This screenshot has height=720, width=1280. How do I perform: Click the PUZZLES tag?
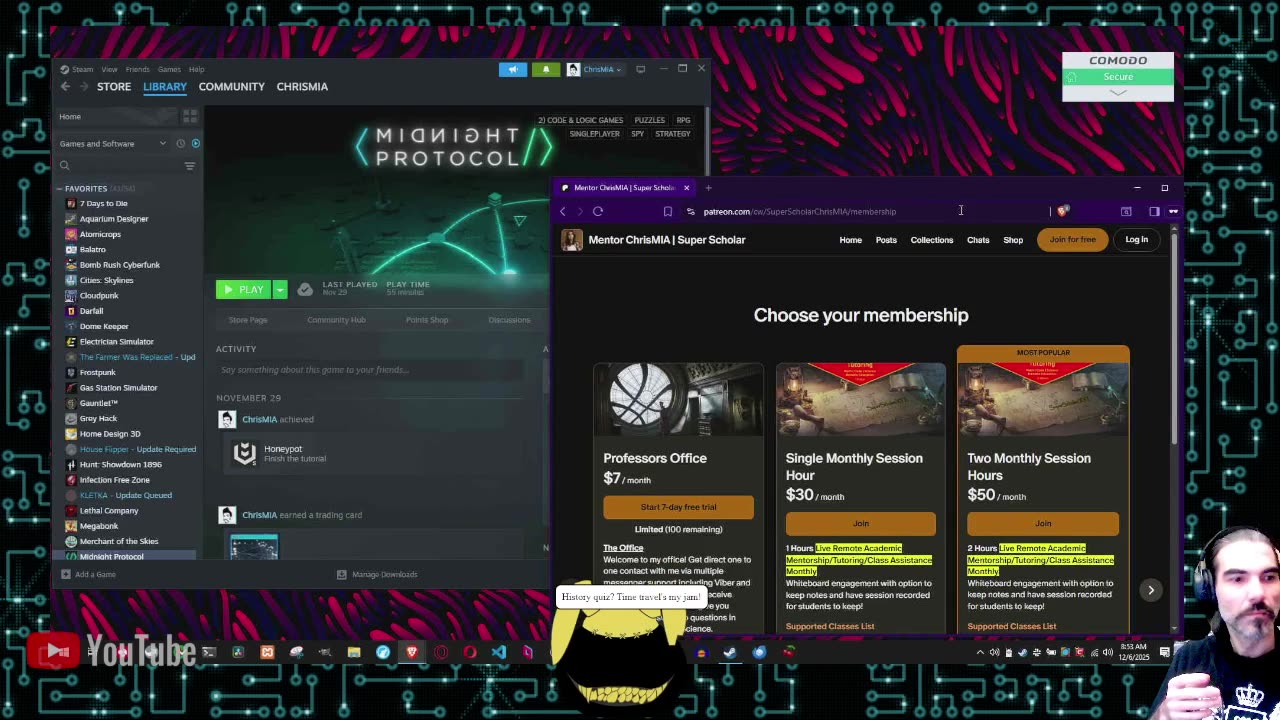point(649,120)
